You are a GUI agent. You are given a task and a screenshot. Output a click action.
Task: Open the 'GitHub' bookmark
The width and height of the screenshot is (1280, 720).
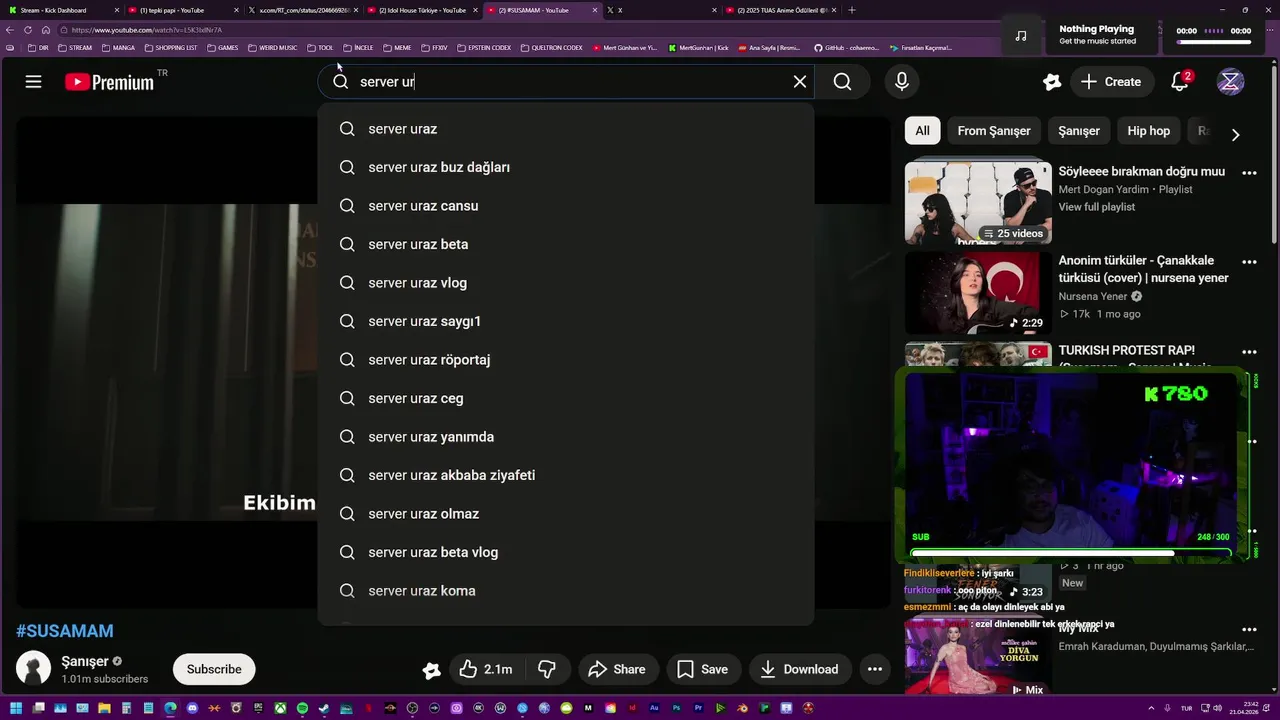point(846,48)
